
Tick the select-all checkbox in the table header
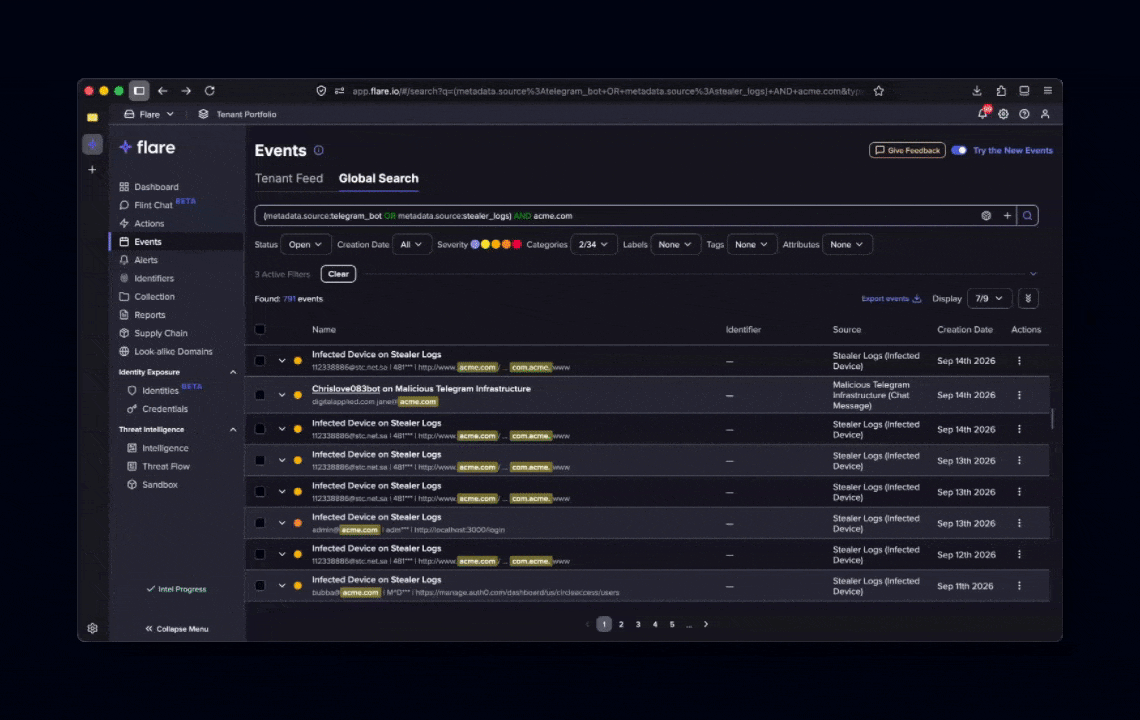pyautogui.click(x=260, y=329)
